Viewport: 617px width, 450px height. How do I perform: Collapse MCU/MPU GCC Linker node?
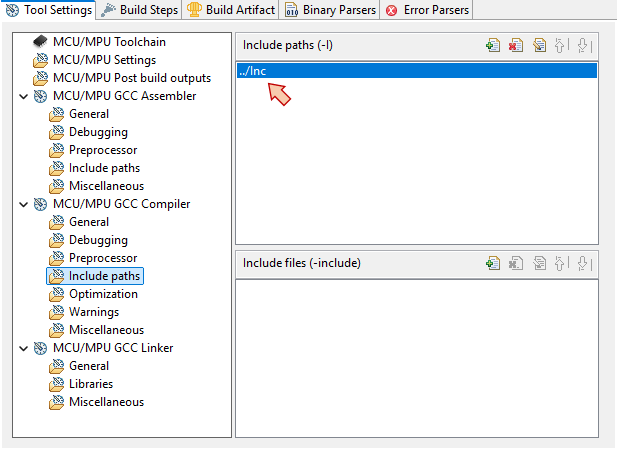coord(23,348)
